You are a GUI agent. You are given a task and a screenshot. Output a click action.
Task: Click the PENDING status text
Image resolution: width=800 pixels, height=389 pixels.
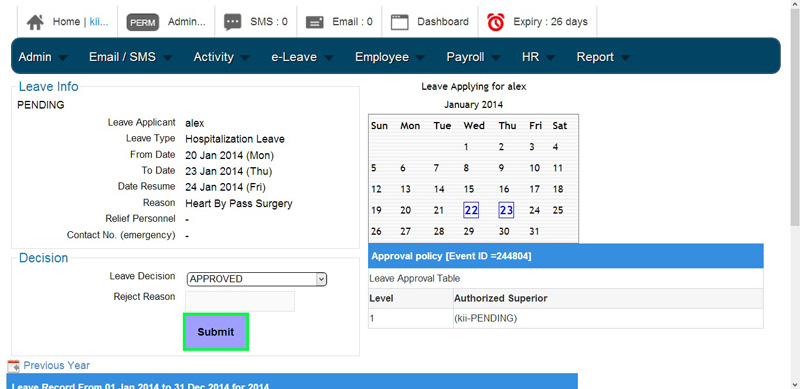(x=41, y=105)
